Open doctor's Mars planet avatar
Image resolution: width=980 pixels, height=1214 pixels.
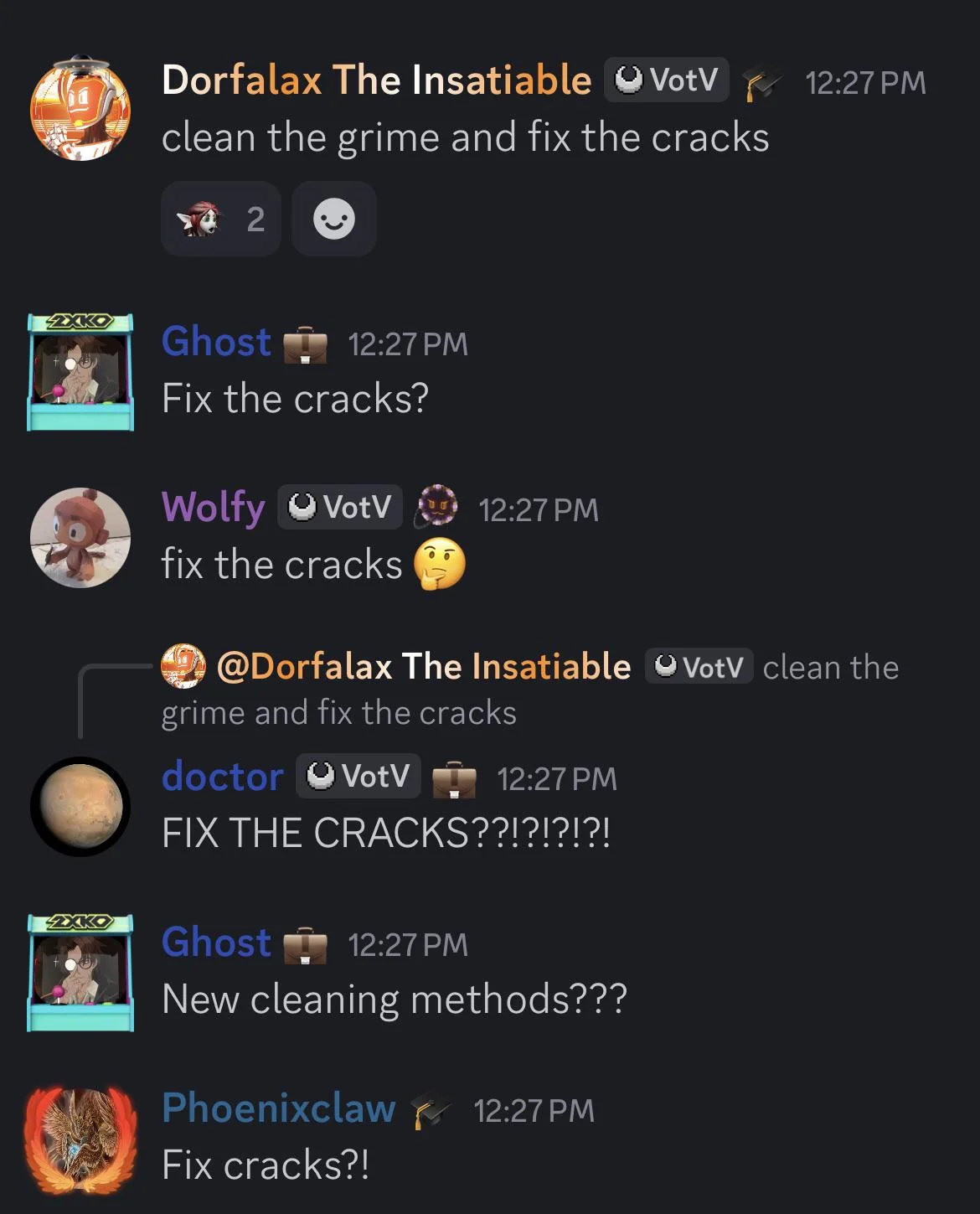[x=80, y=806]
